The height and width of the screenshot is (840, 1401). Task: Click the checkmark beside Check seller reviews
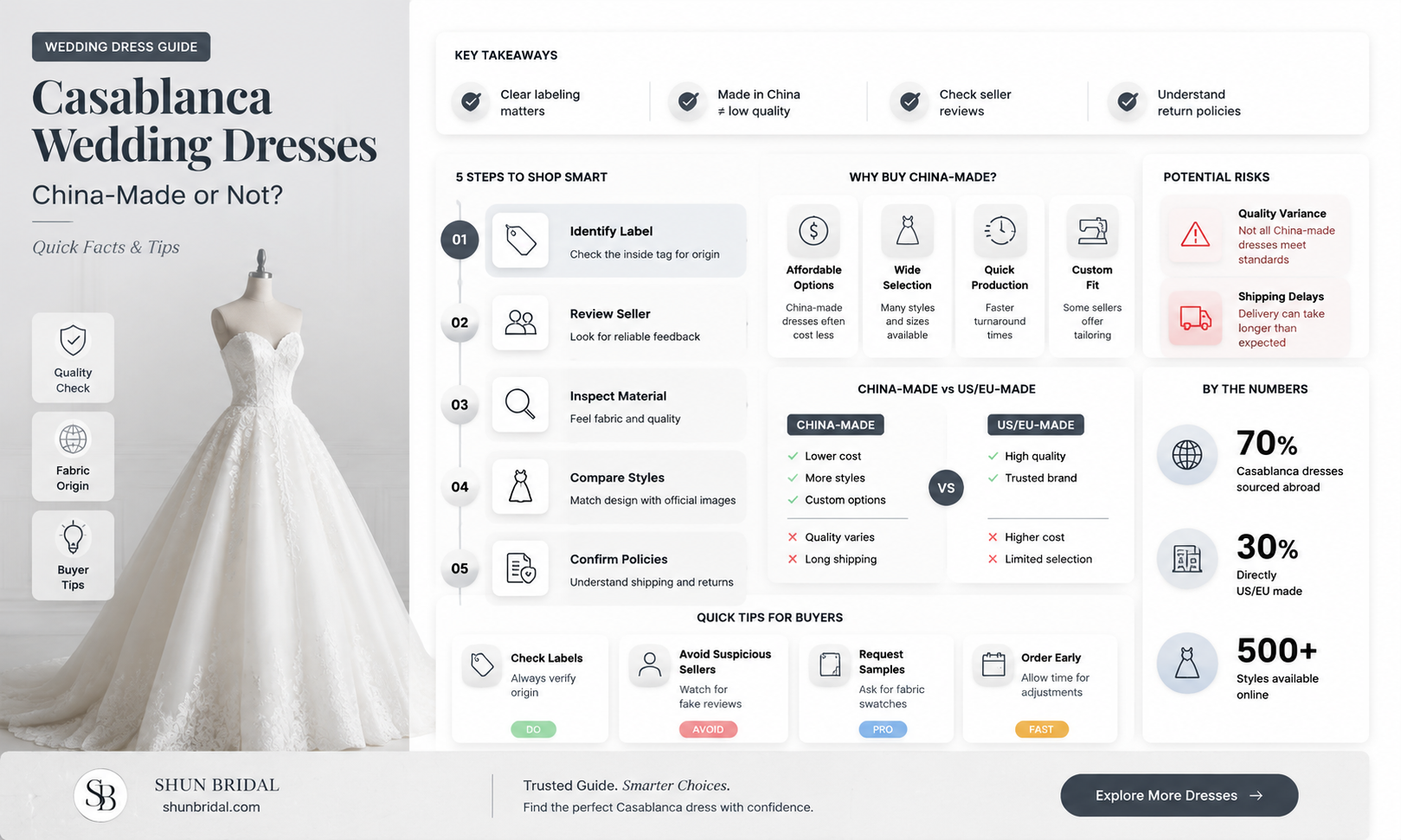(x=909, y=102)
